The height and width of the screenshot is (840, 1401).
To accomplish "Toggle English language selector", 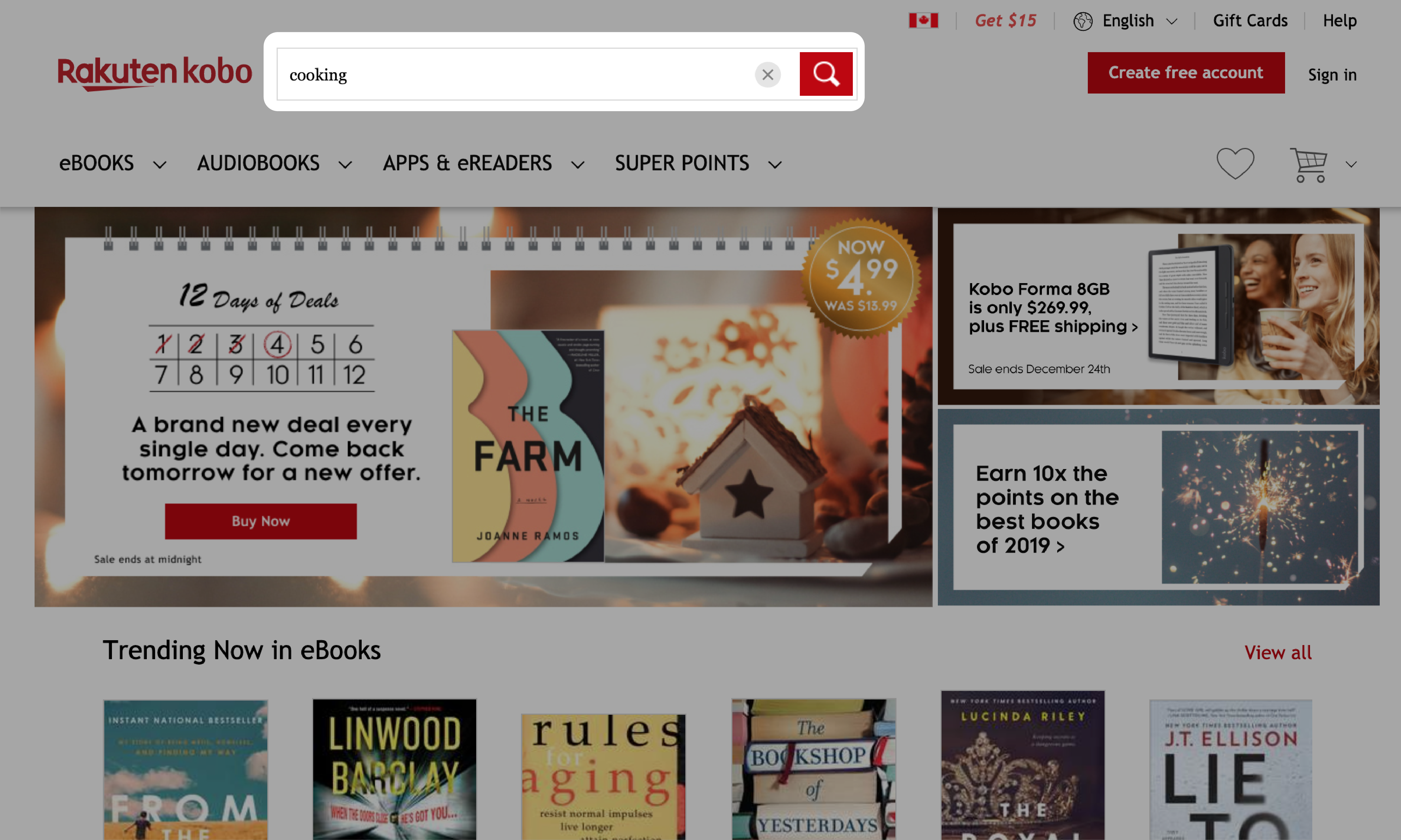I will (1128, 20).
